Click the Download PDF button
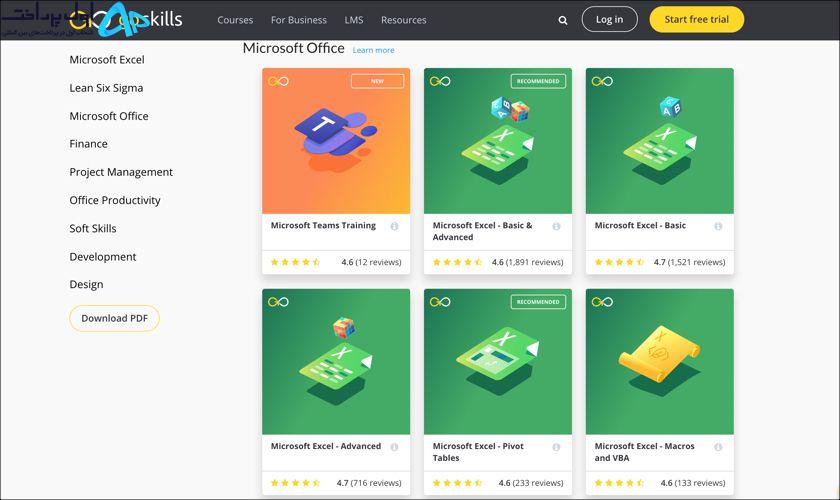The width and height of the screenshot is (840, 500). tap(114, 318)
